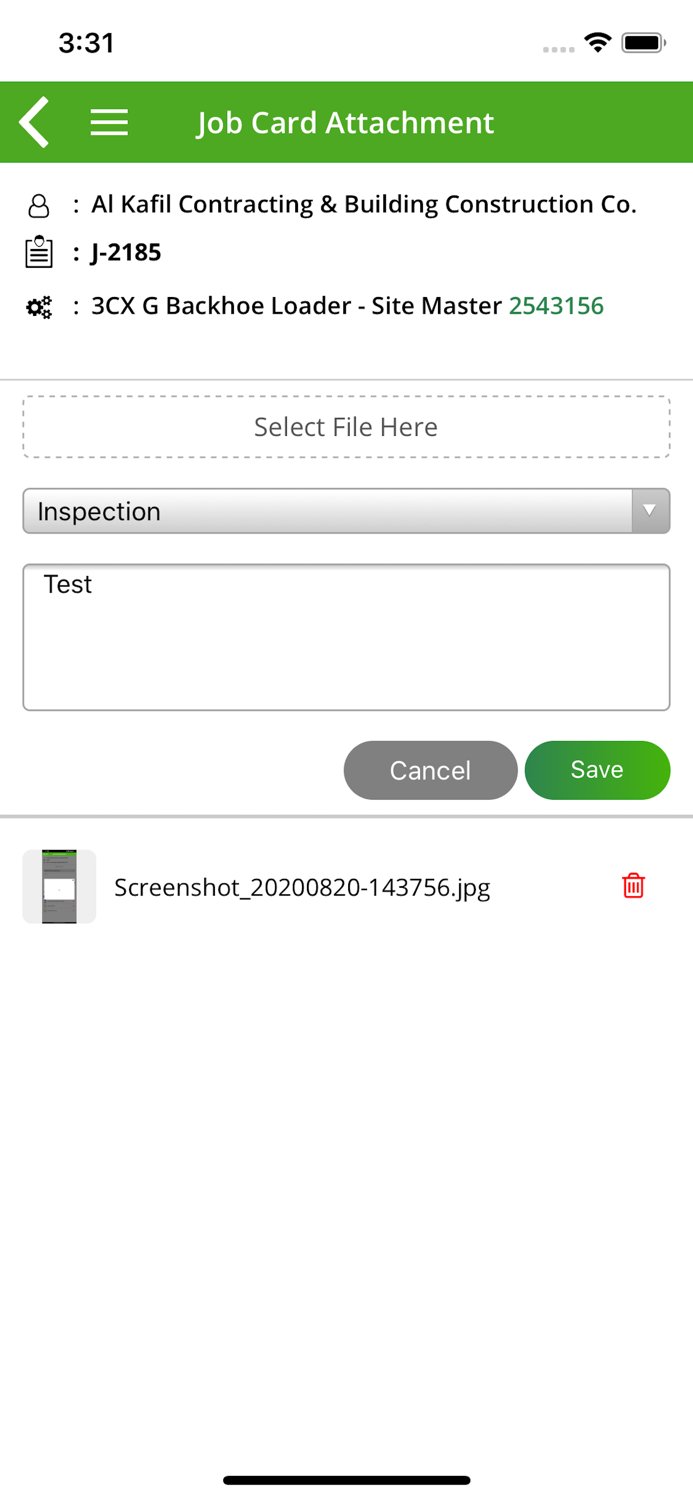Tap the J-2185 job card number
The width and height of the screenshot is (693, 1500).
pyautogui.click(x=126, y=252)
